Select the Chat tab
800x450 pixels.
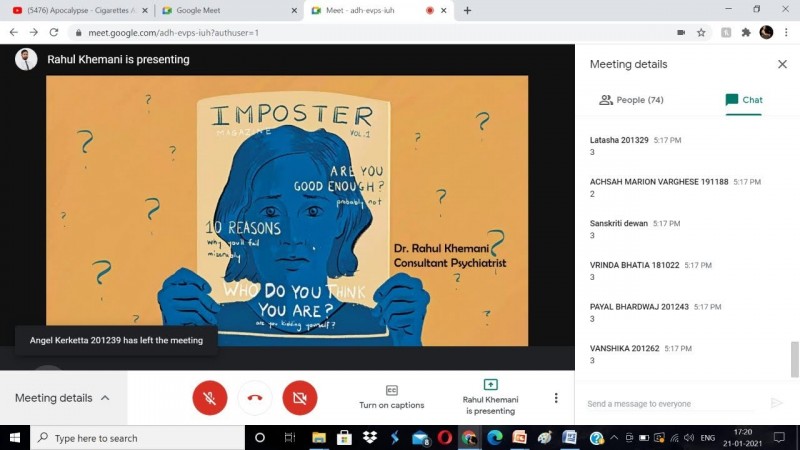[744, 100]
